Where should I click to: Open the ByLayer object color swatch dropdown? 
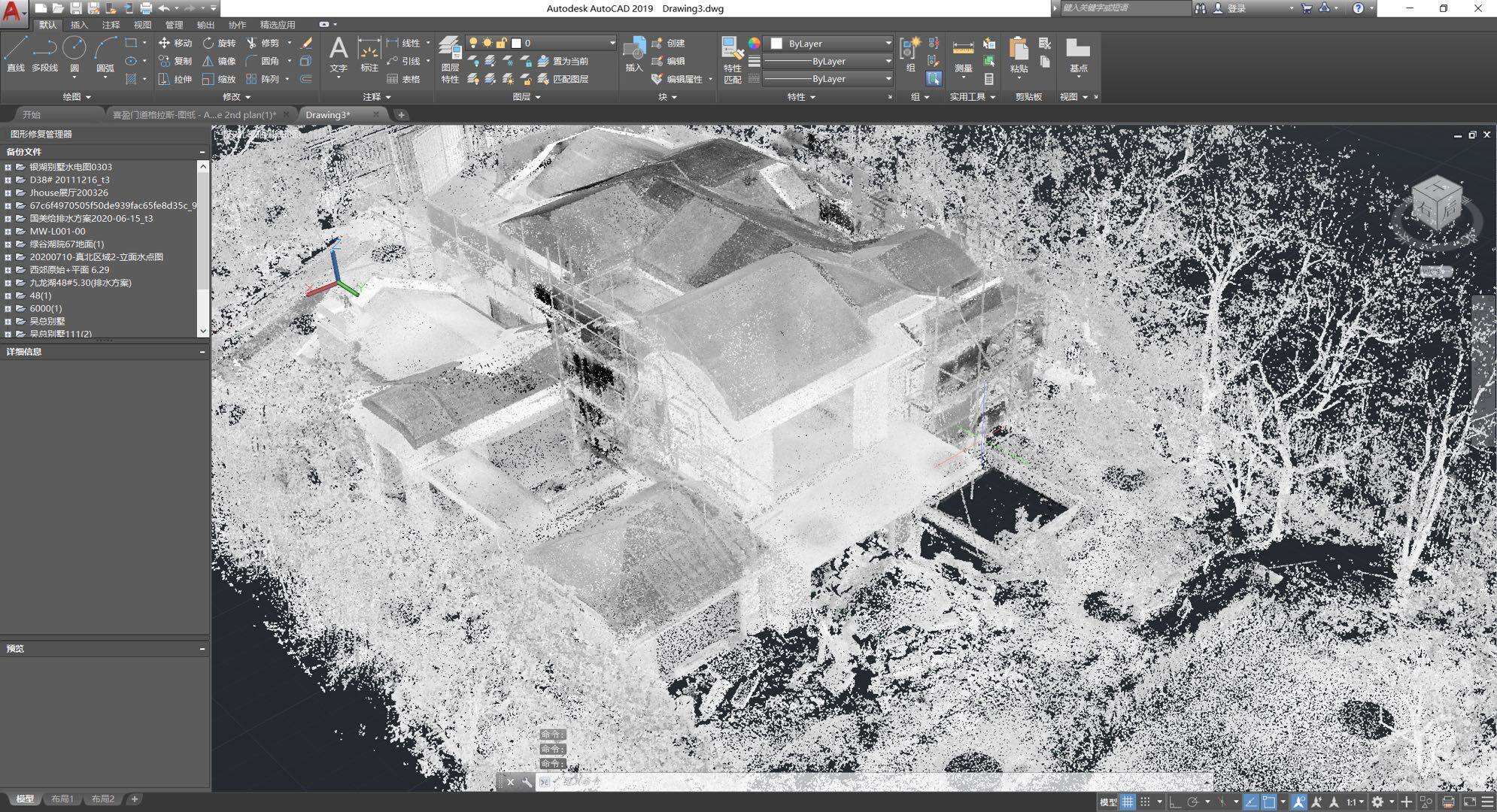[x=827, y=44]
